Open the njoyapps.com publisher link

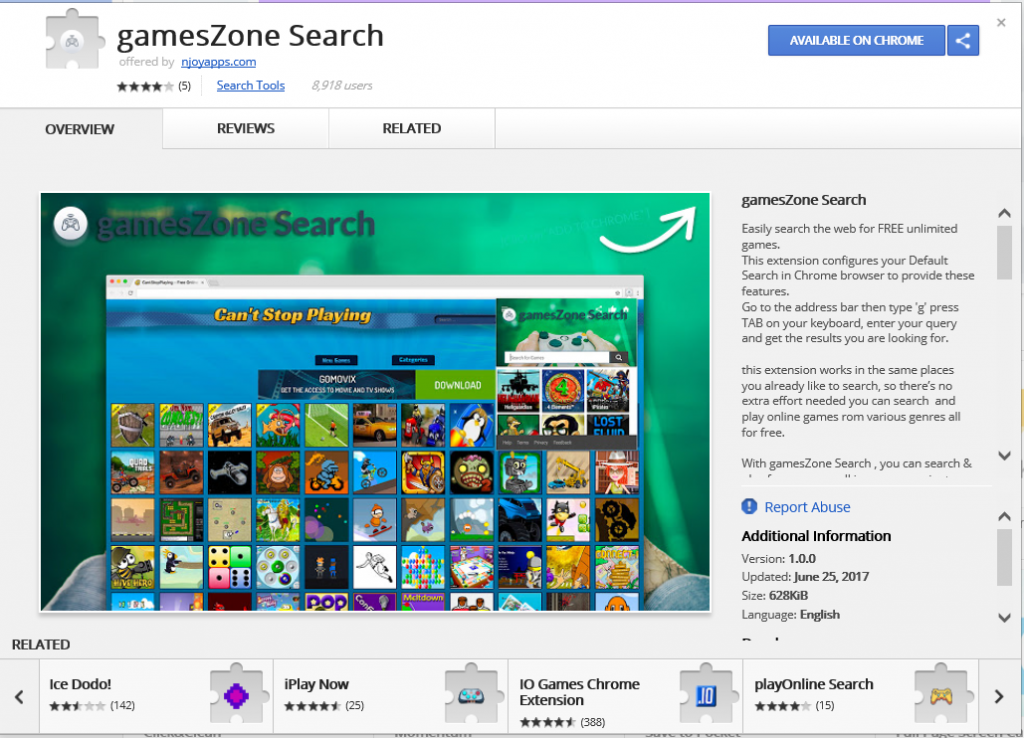(218, 62)
